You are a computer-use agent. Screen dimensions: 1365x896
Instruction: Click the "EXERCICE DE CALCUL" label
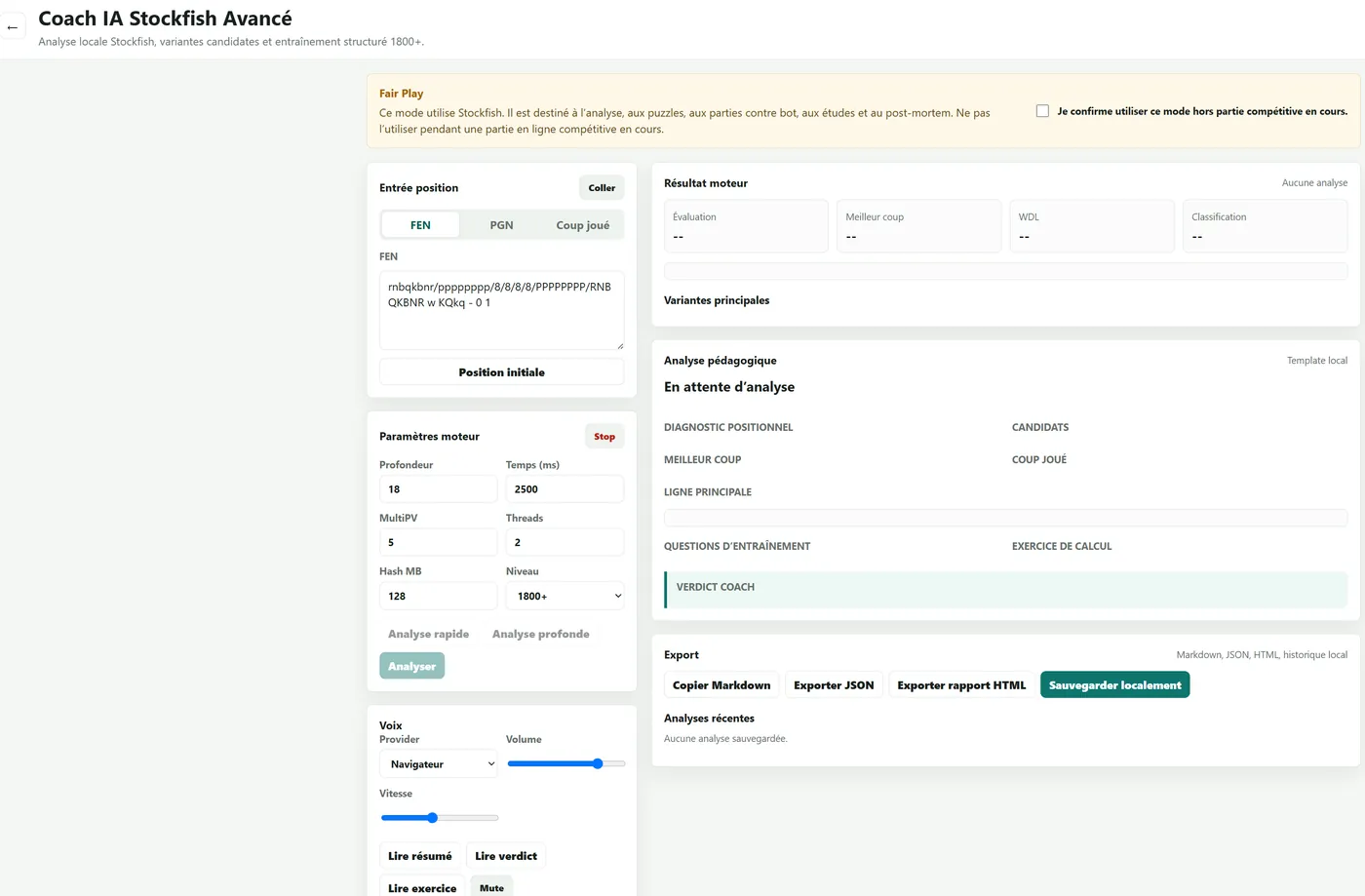click(x=1062, y=546)
